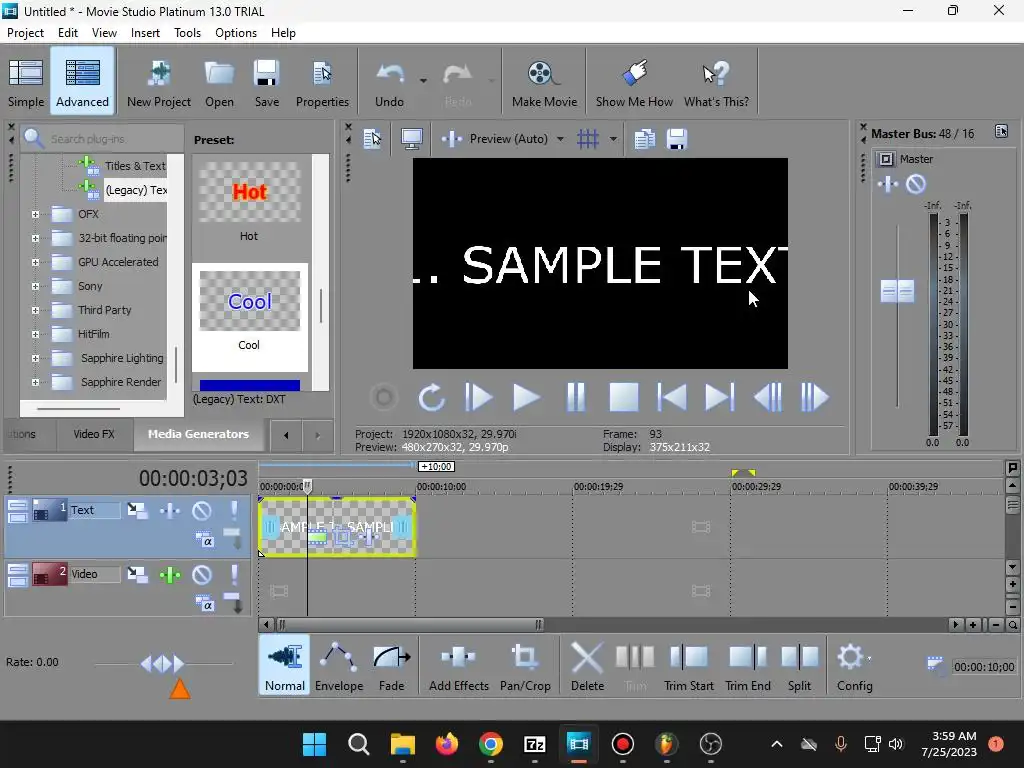
Task: Click the Open folder icon
Action: 219,83
